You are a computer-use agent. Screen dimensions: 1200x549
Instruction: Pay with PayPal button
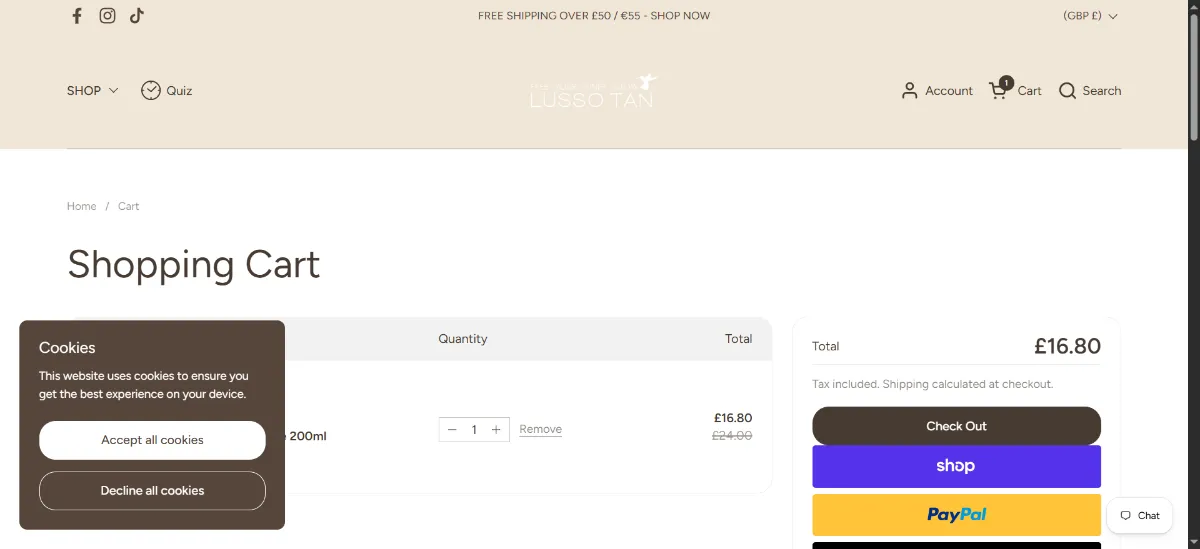click(x=956, y=515)
